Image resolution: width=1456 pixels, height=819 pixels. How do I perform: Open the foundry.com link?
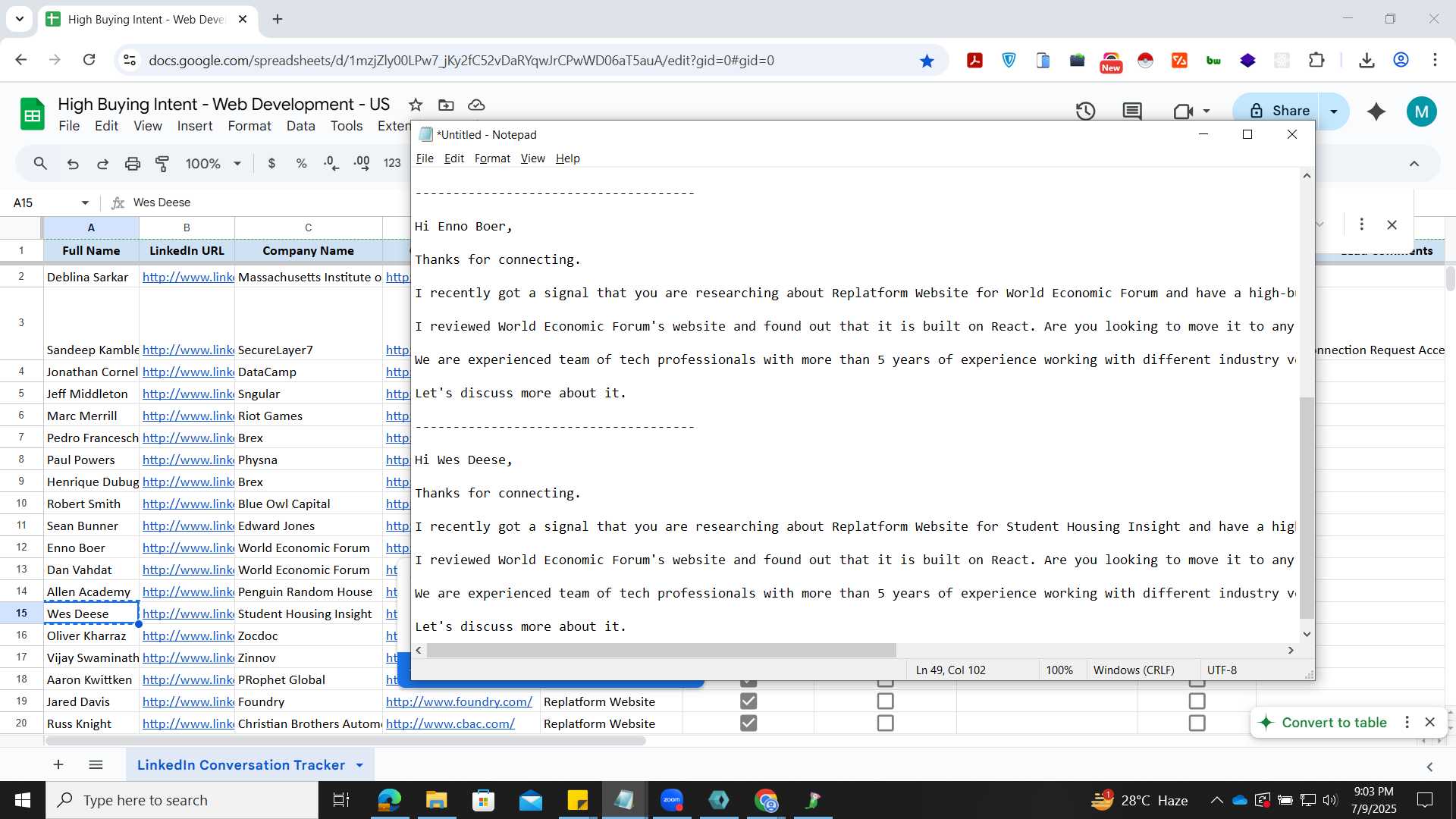[459, 702]
